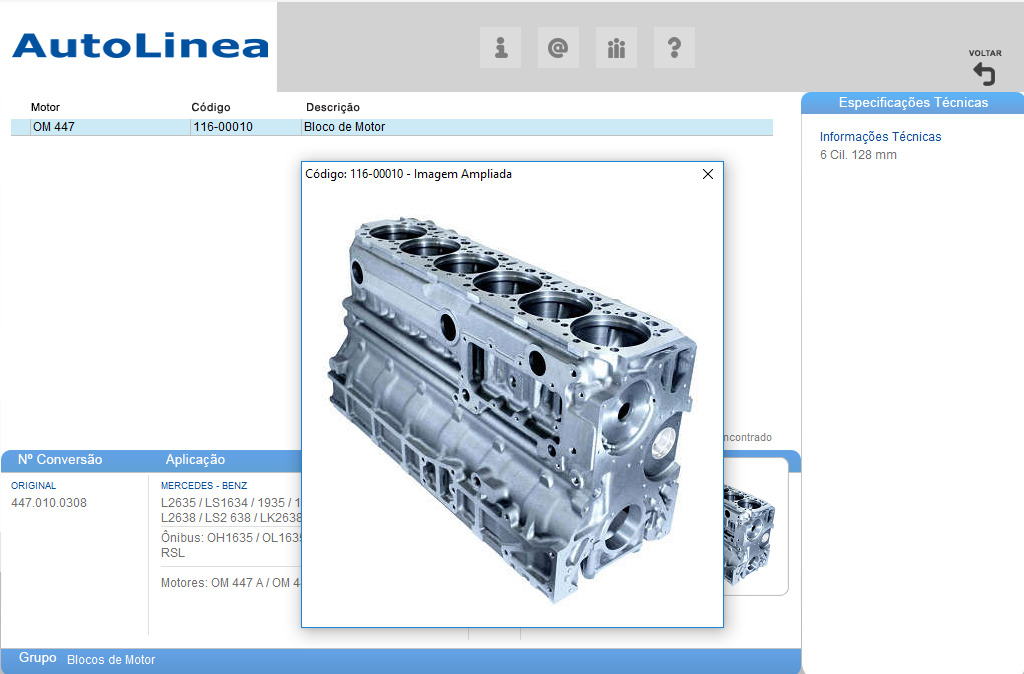Image resolution: width=1024 pixels, height=674 pixels.
Task: Click the people group icon
Action: click(616, 48)
